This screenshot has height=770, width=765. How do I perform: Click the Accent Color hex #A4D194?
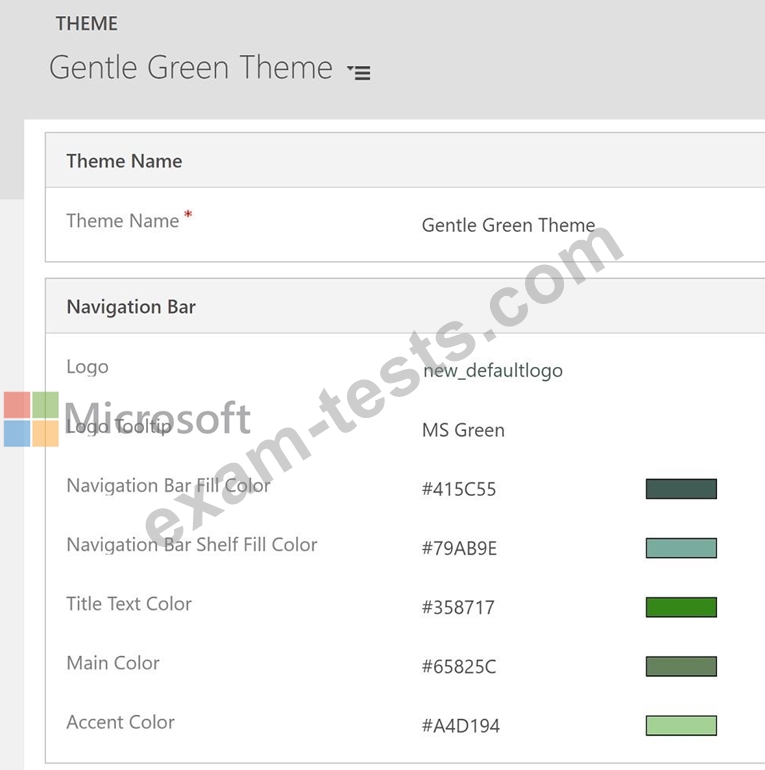[460, 725]
